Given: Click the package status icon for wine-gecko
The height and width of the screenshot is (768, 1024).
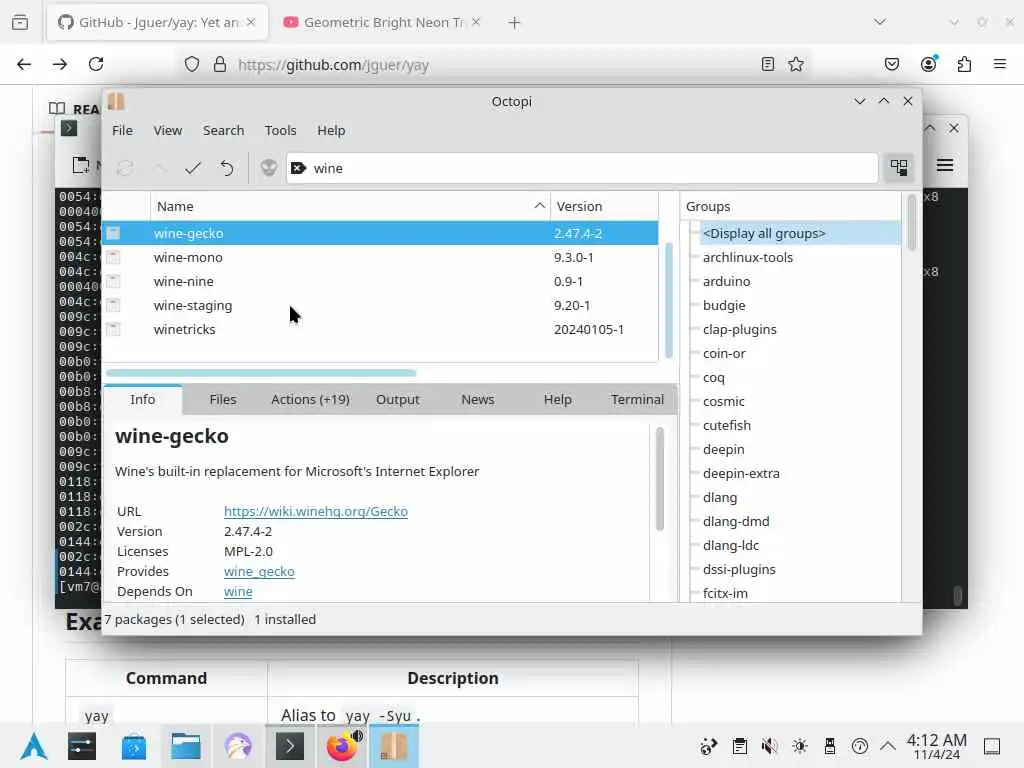Looking at the screenshot, I should point(113,233).
